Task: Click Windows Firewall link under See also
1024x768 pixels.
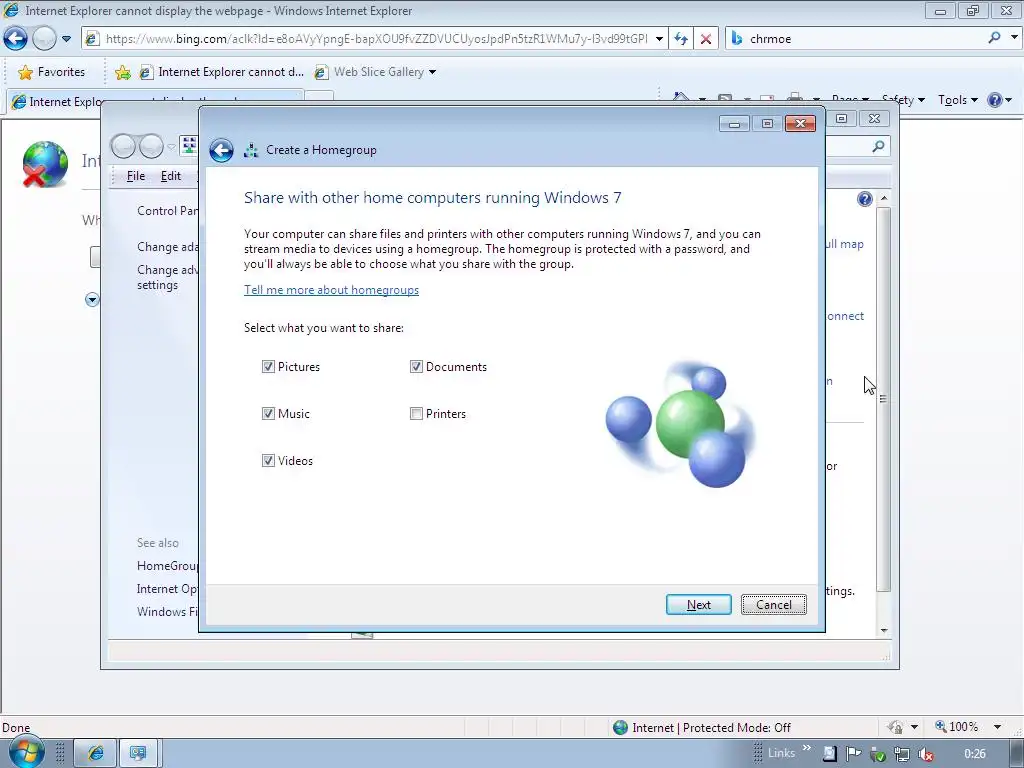Action: click(x=167, y=611)
